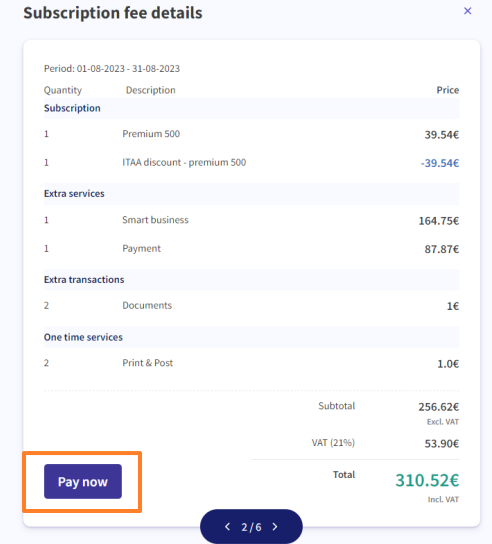This screenshot has height=544, width=492.
Task: Click the green 310.52€ total amount
Action: (427, 481)
